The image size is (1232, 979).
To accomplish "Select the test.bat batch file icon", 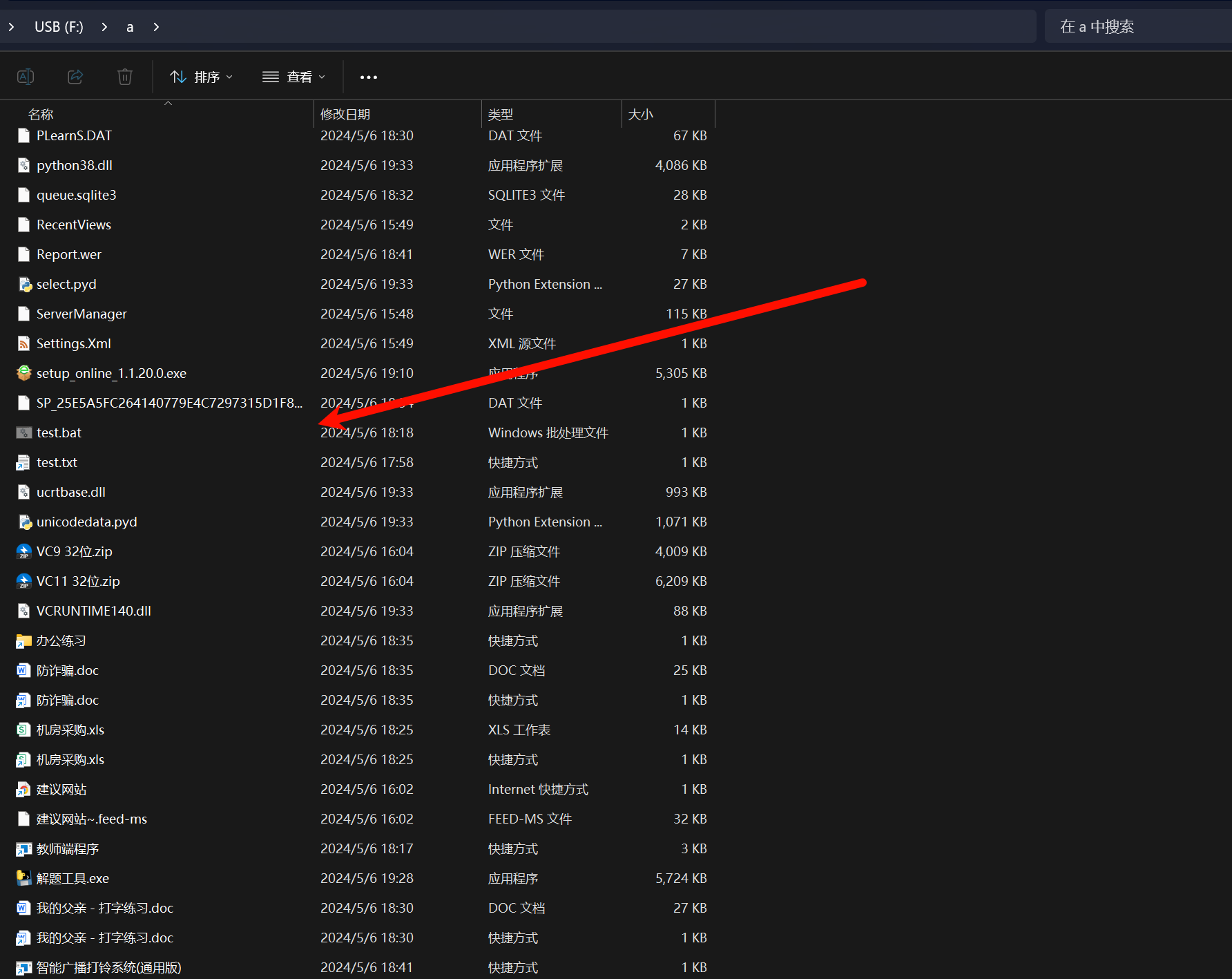I will 24,433.
